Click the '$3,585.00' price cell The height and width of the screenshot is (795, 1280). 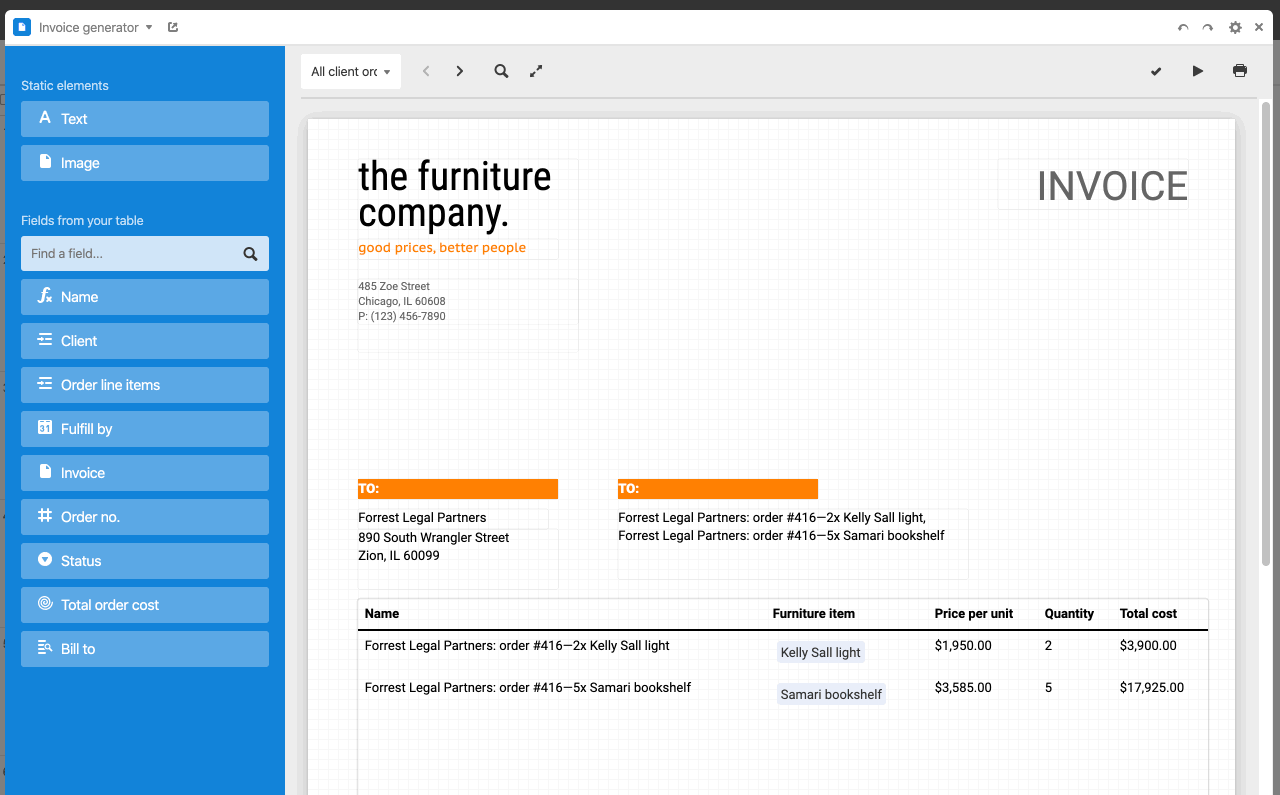click(963, 688)
